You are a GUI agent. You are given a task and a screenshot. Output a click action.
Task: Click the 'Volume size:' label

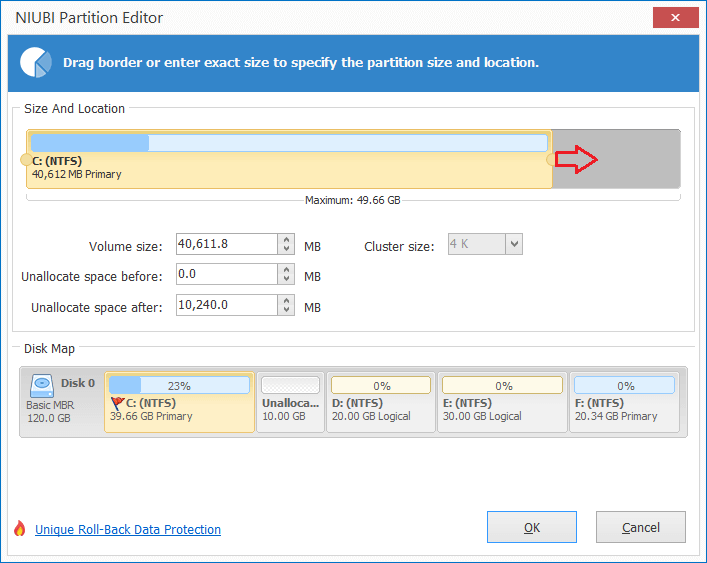tap(125, 247)
